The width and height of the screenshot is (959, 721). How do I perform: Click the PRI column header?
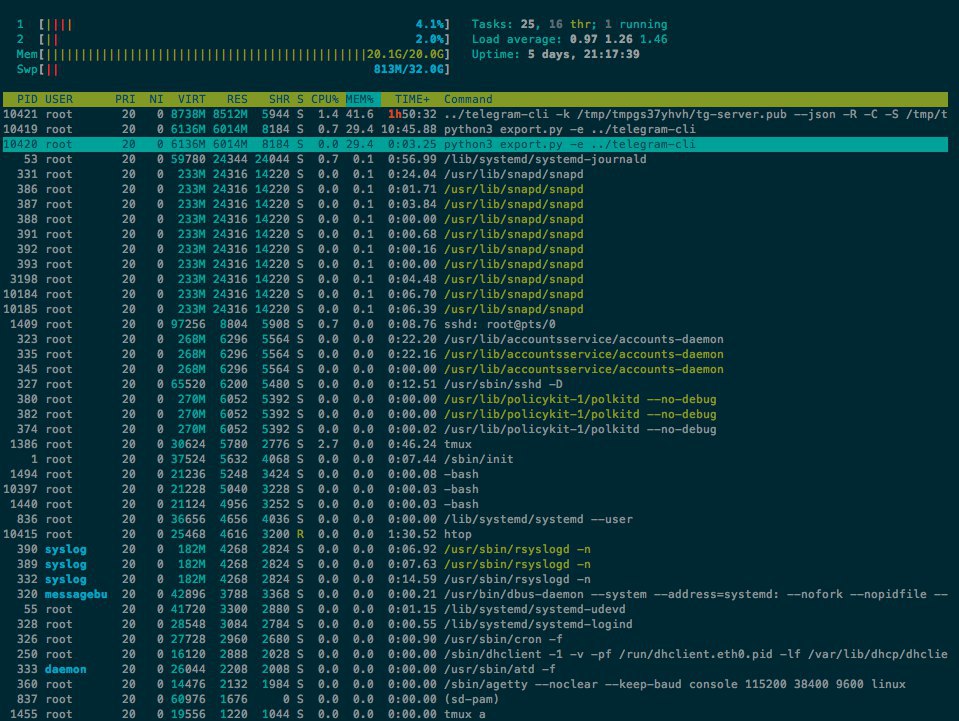(125, 99)
